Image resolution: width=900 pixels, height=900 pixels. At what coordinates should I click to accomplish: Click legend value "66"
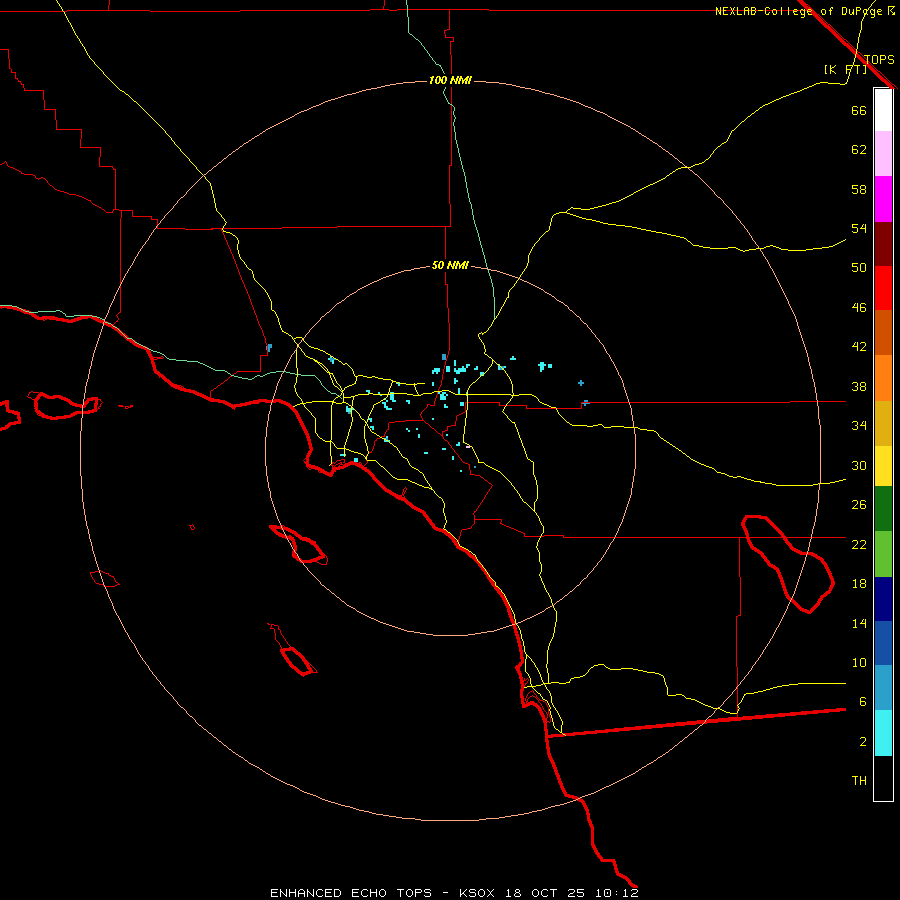tap(859, 110)
